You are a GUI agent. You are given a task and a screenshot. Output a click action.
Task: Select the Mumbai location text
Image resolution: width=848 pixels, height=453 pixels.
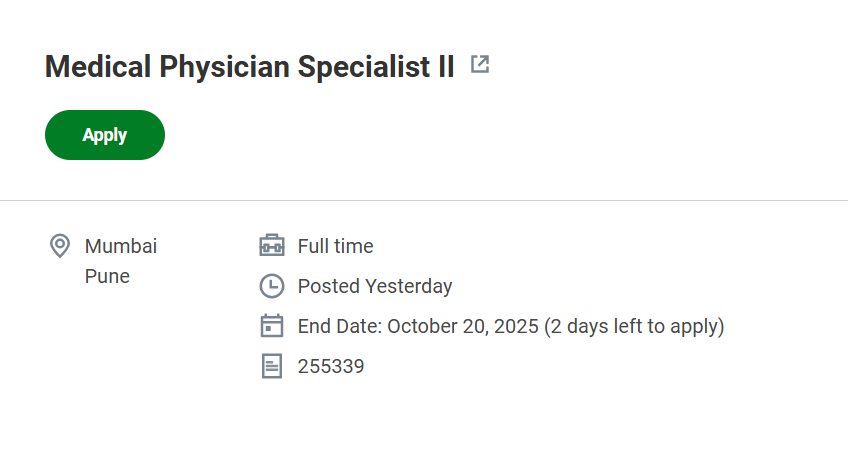(121, 246)
